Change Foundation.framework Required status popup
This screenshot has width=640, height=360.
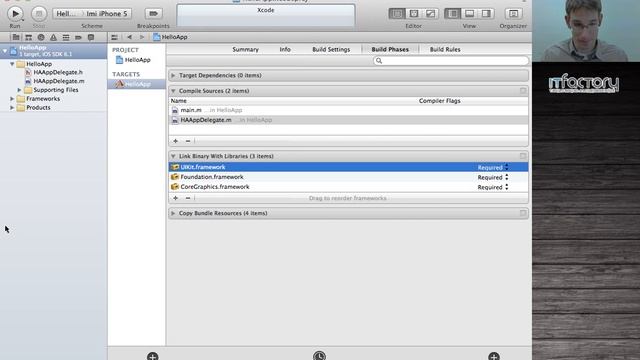(x=493, y=177)
